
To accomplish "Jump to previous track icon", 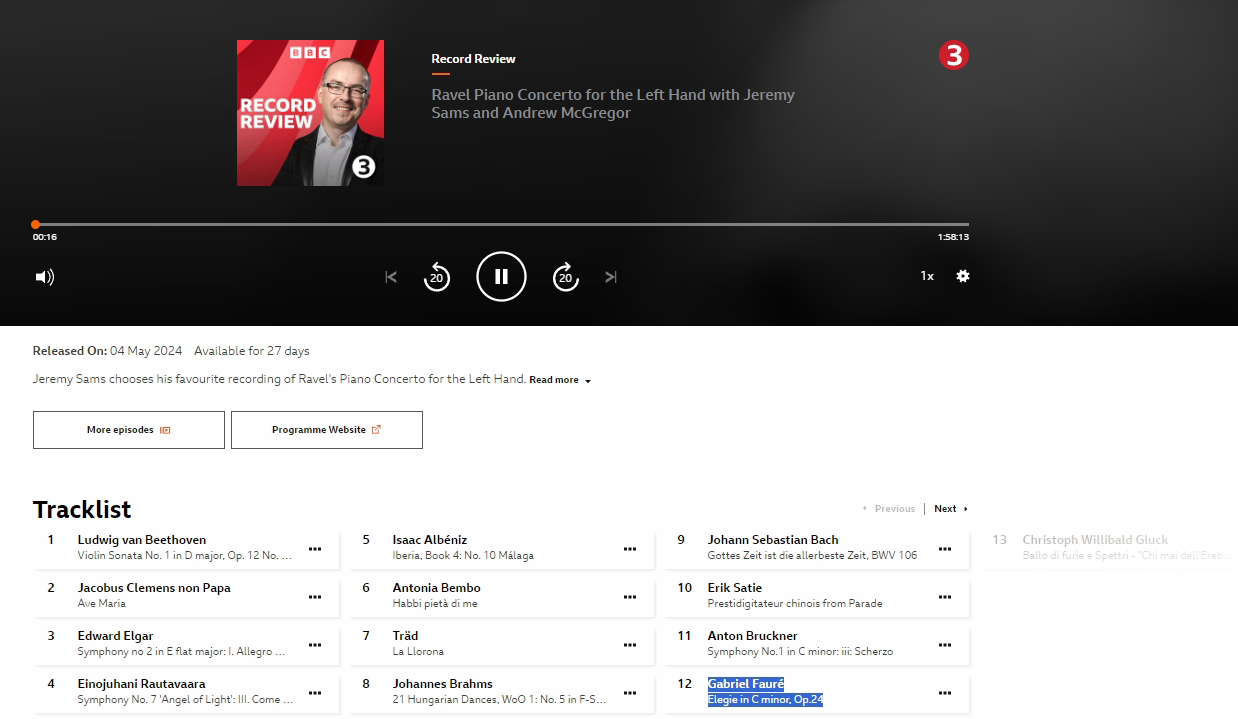I will click(391, 277).
